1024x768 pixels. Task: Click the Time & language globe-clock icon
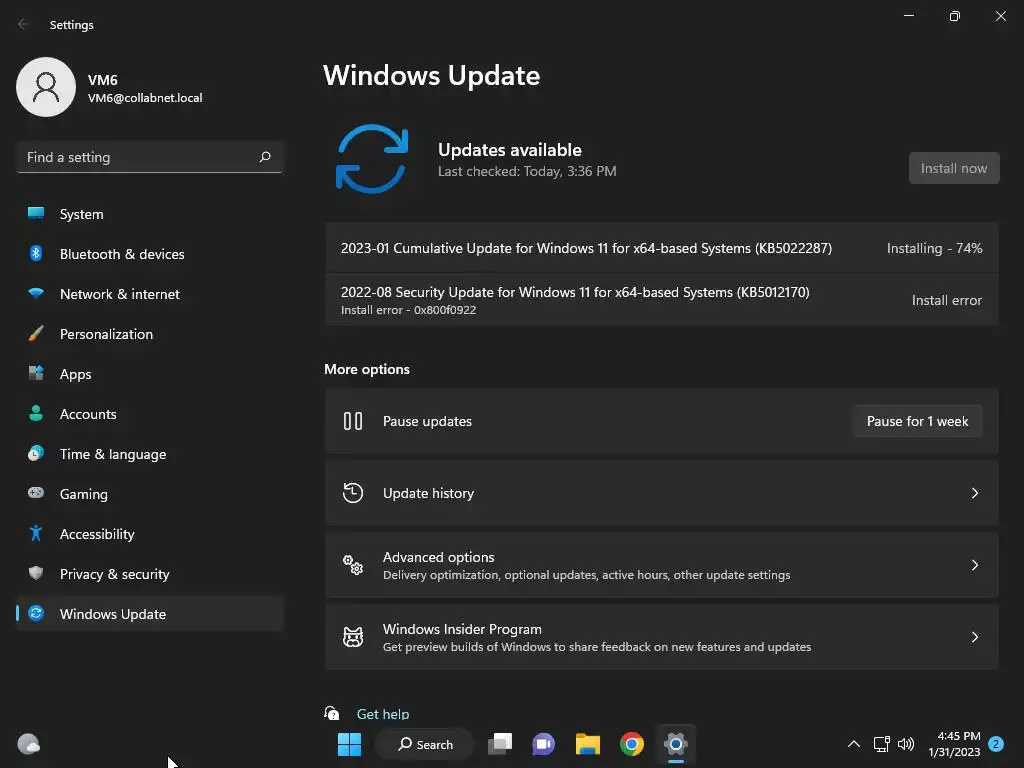[36, 453]
